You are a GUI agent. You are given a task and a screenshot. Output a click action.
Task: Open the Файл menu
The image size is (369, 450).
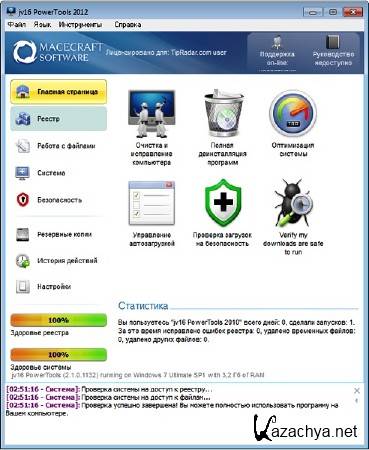tap(17, 24)
